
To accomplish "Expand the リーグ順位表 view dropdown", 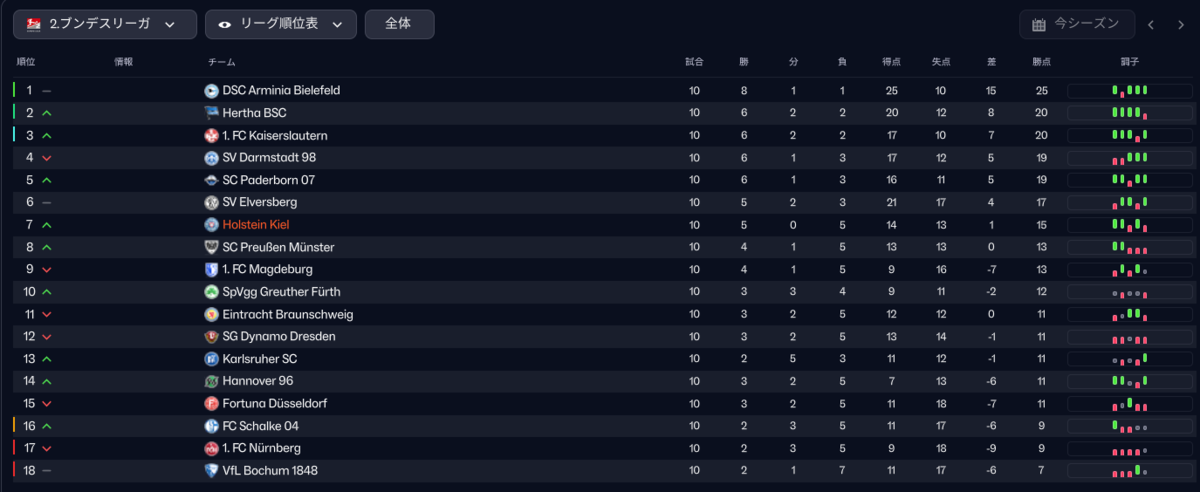I will tap(281, 24).
